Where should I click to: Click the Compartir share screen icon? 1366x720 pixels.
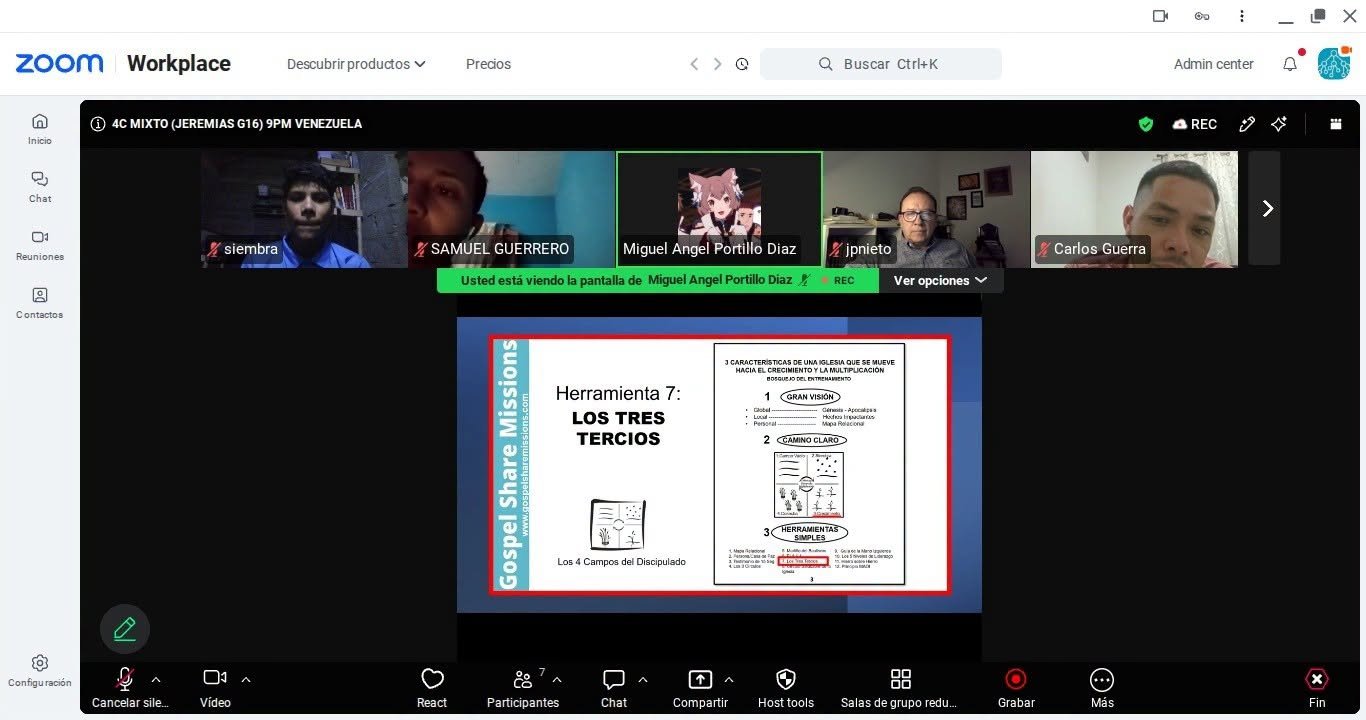pyautogui.click(x=700, y=680)
